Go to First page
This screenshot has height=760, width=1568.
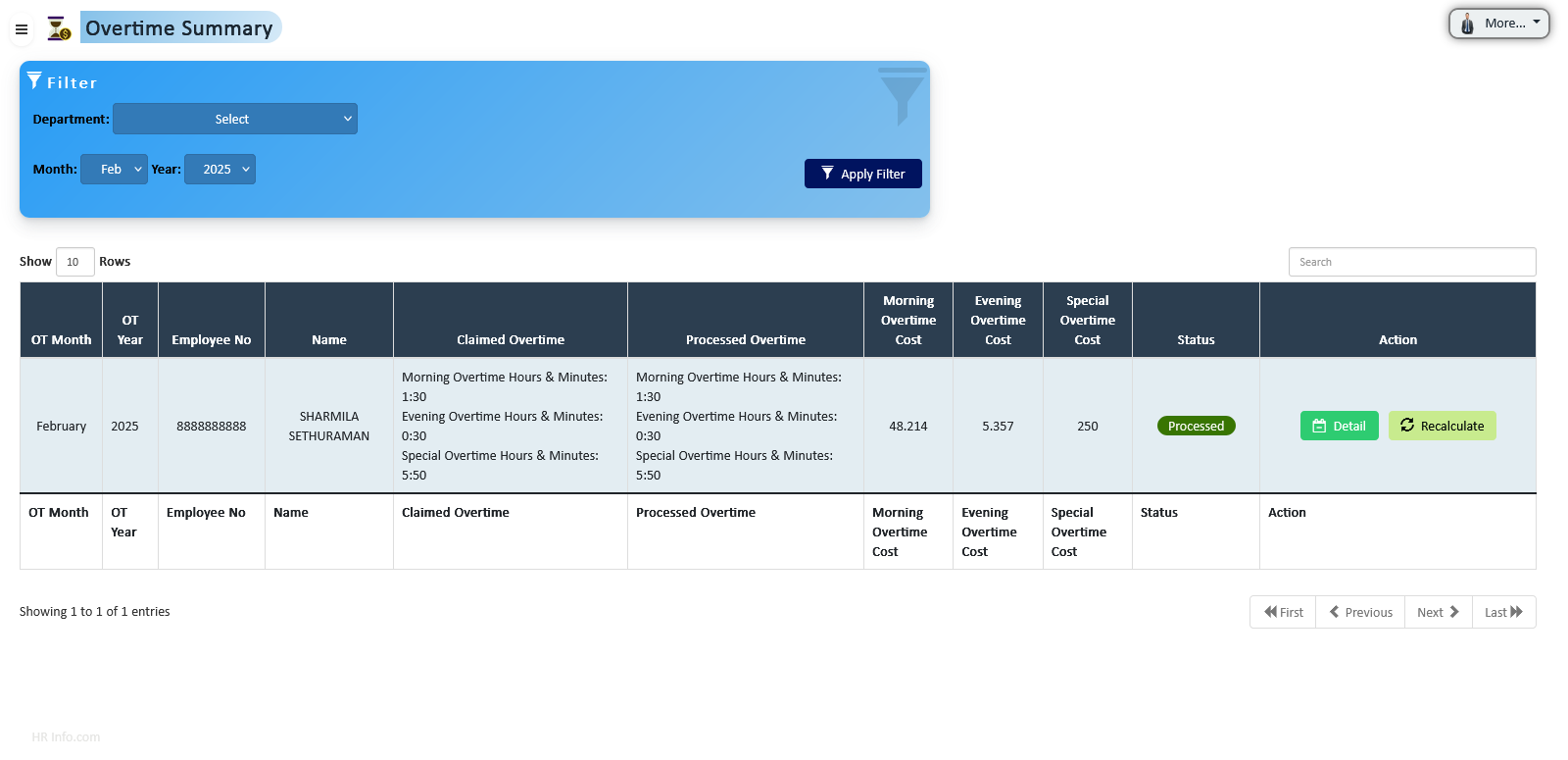point(1283,612)
